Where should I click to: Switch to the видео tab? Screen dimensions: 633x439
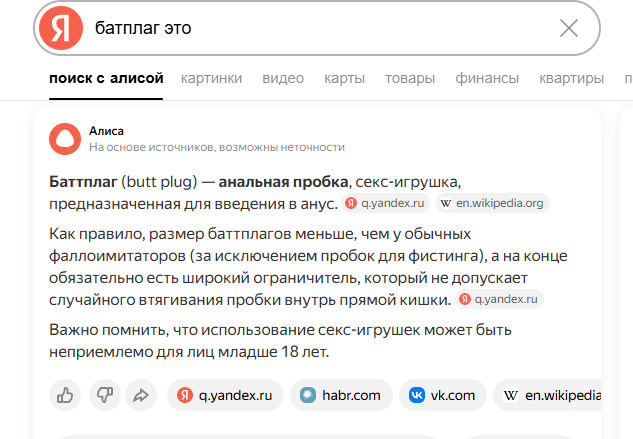pyautogui.click(x=283, y=79)
